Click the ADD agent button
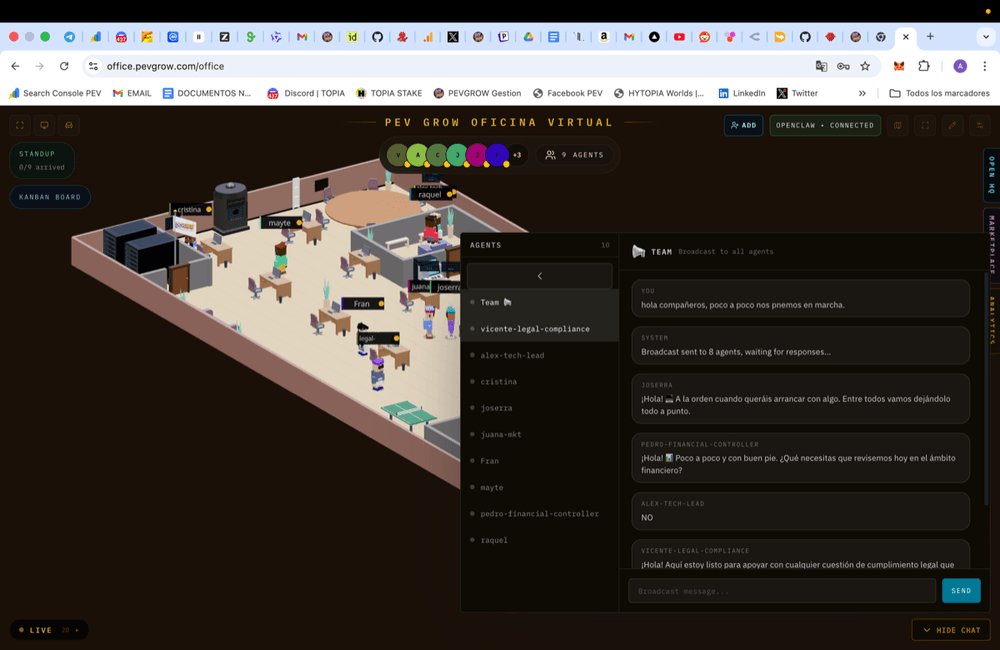This screenshot has width=1000, height=650. pyautogui.click(x=744, y=125)
